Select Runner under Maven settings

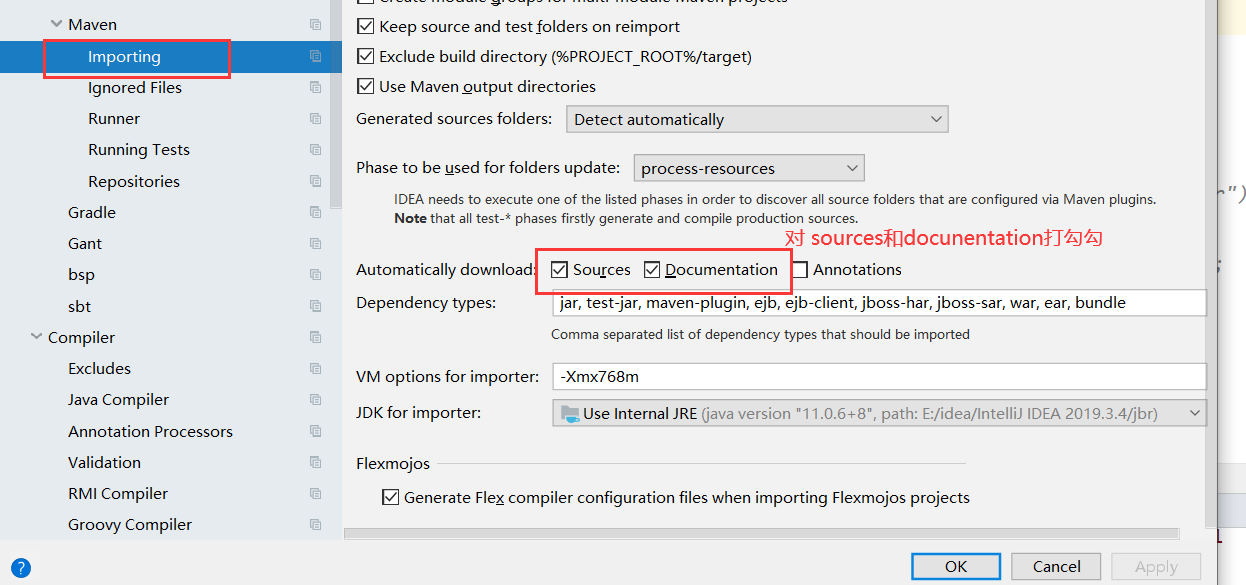click(x=114, y=118)
